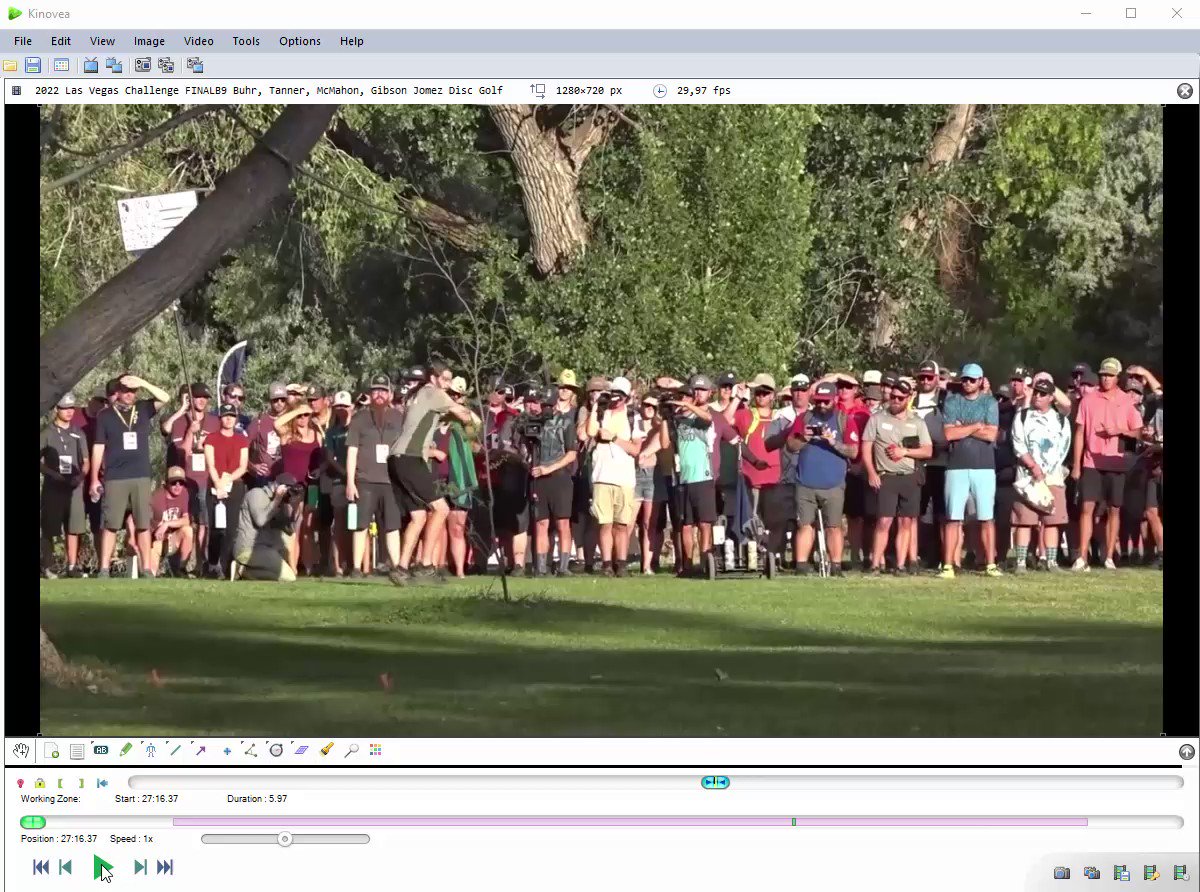The image size is (1200, 892).
Task: Select the two capture screens layout
Action: (166, 65)
